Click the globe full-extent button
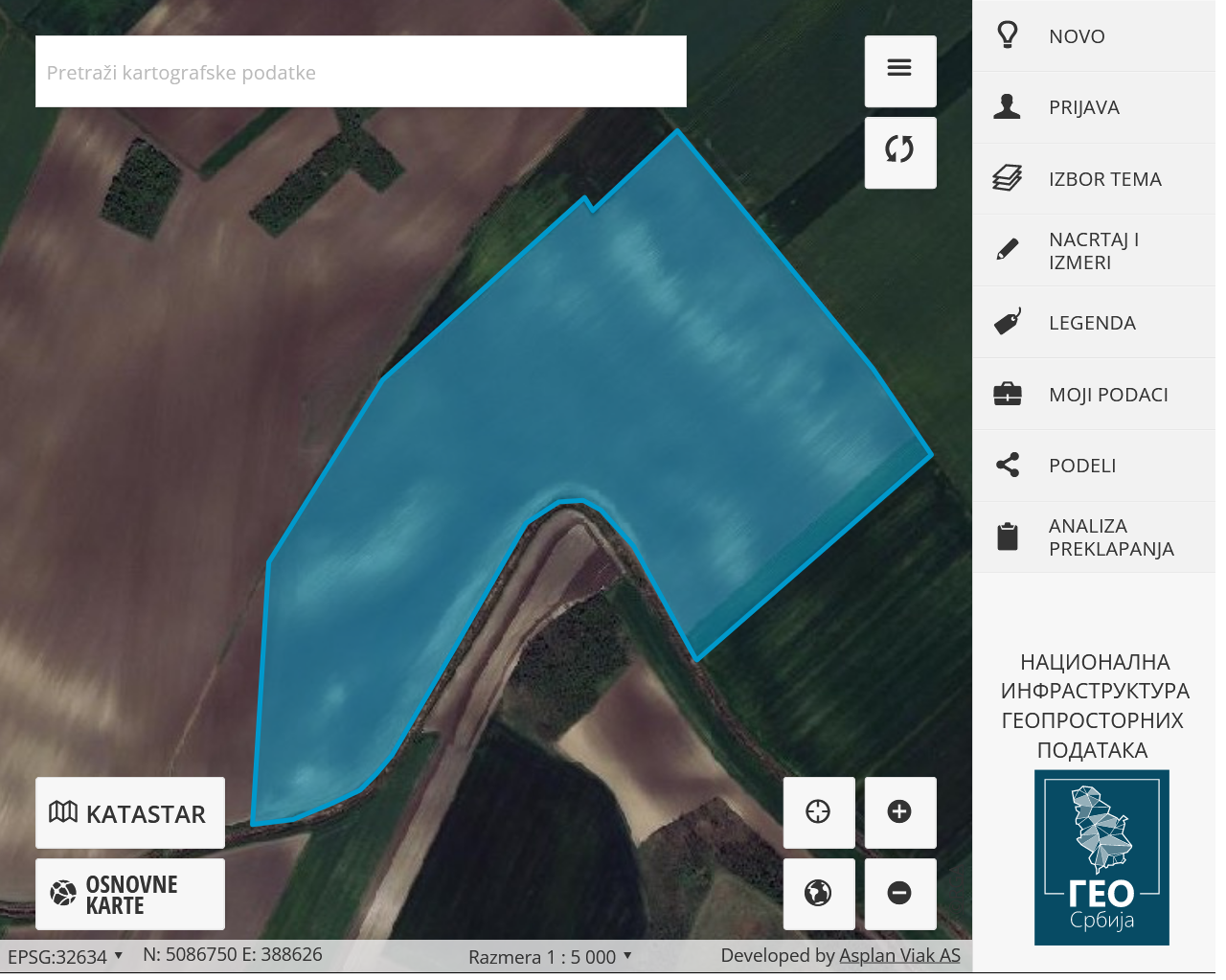 point(819,895)
